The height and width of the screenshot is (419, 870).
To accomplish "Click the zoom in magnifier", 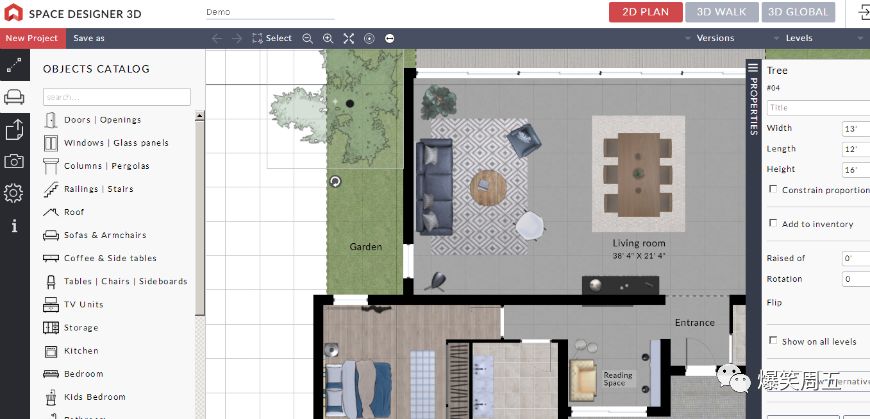I will pyautogui.click(x=328, y=38).
